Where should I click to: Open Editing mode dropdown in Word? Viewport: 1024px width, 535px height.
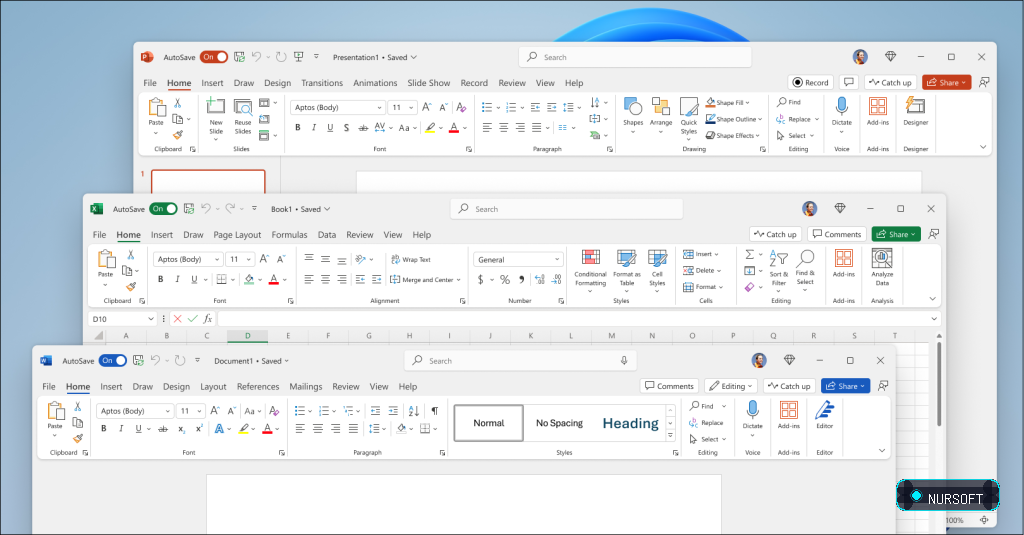point(733,386)
